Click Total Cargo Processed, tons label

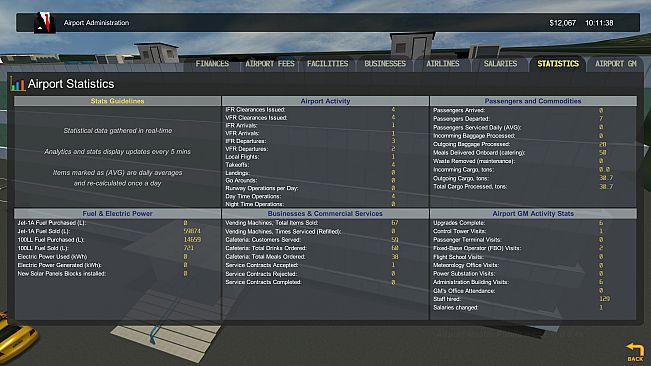coord(470,187)
